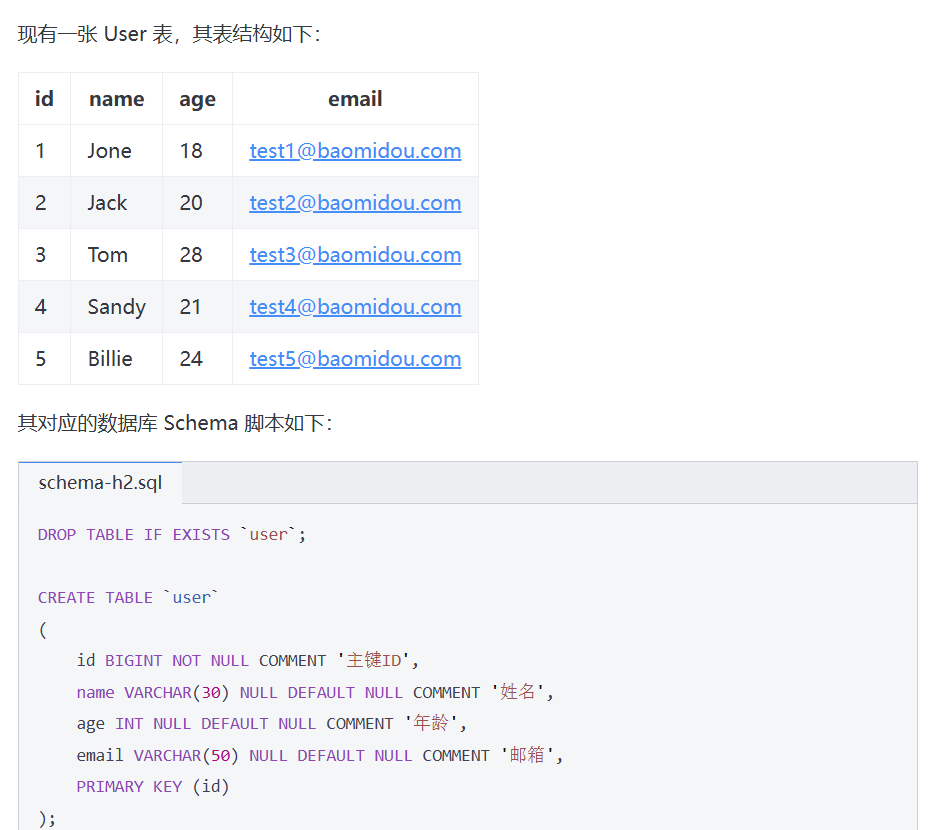Click the 'id' column header
The image size is (947, 830).
pyautogui.click(x=44, y=98)
